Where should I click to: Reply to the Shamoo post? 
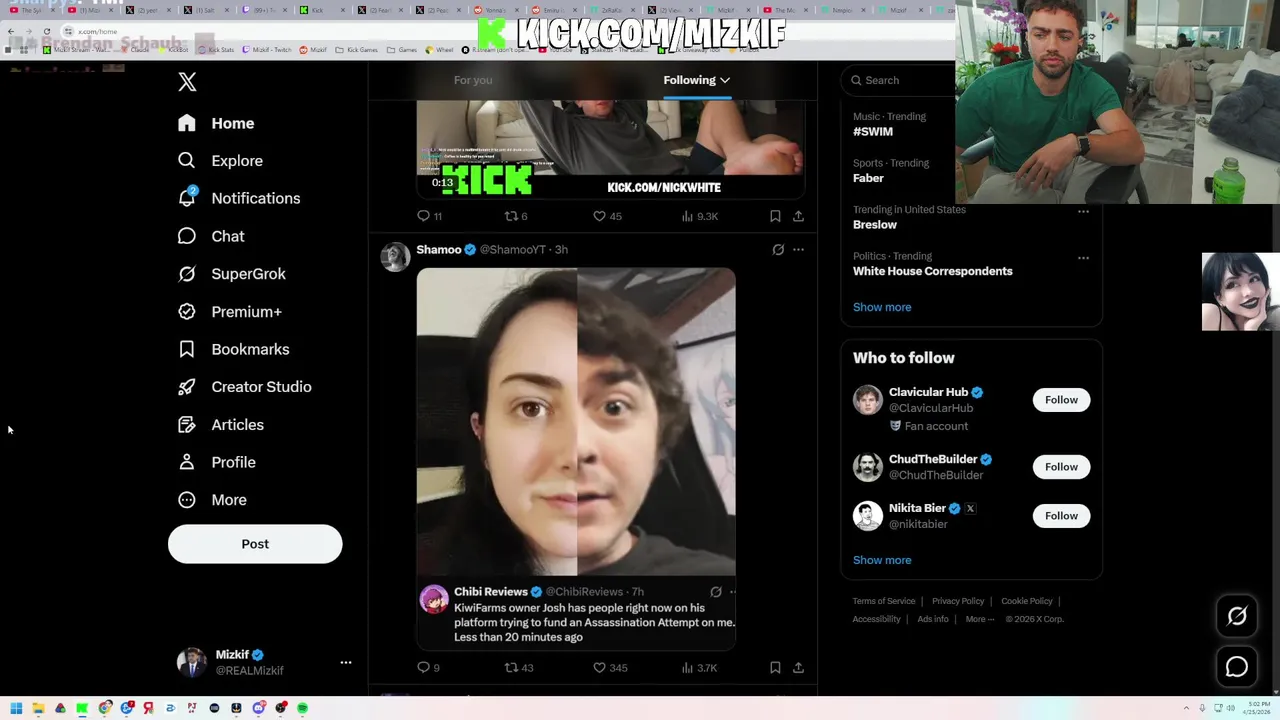tap(428, 667)
